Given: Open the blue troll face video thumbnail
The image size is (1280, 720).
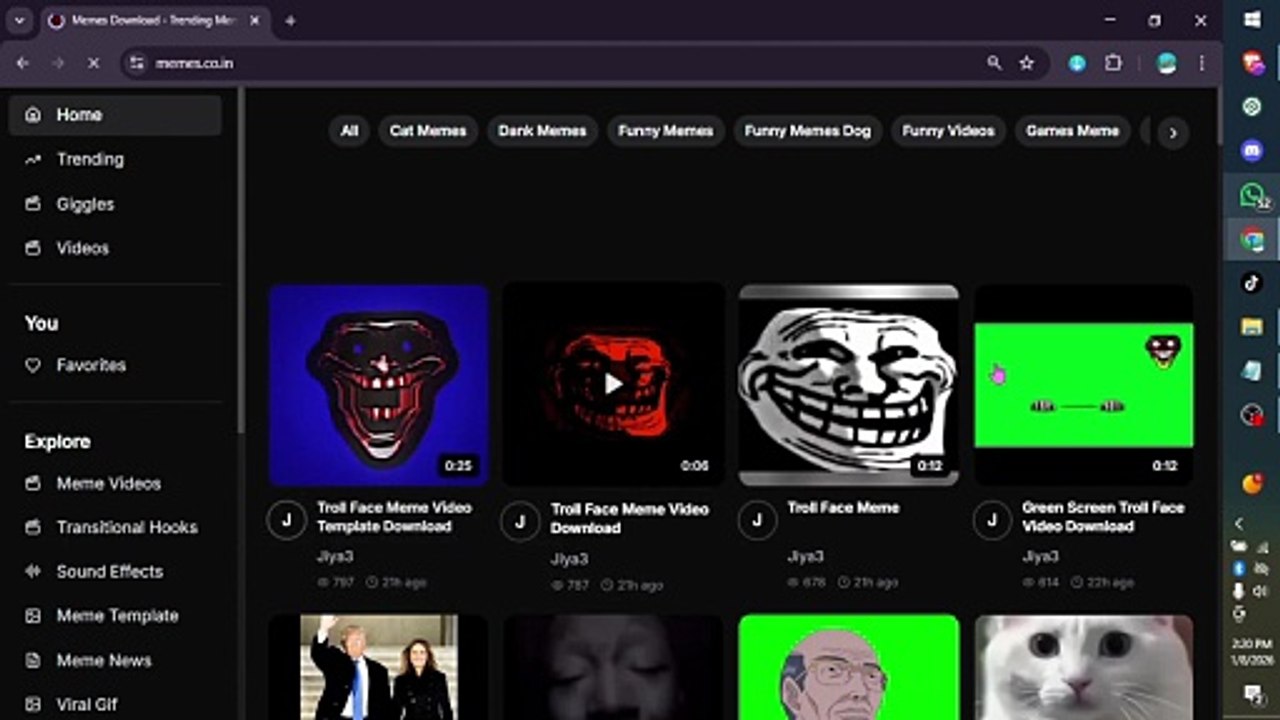Looking at the screenshot, I should 378,385.
